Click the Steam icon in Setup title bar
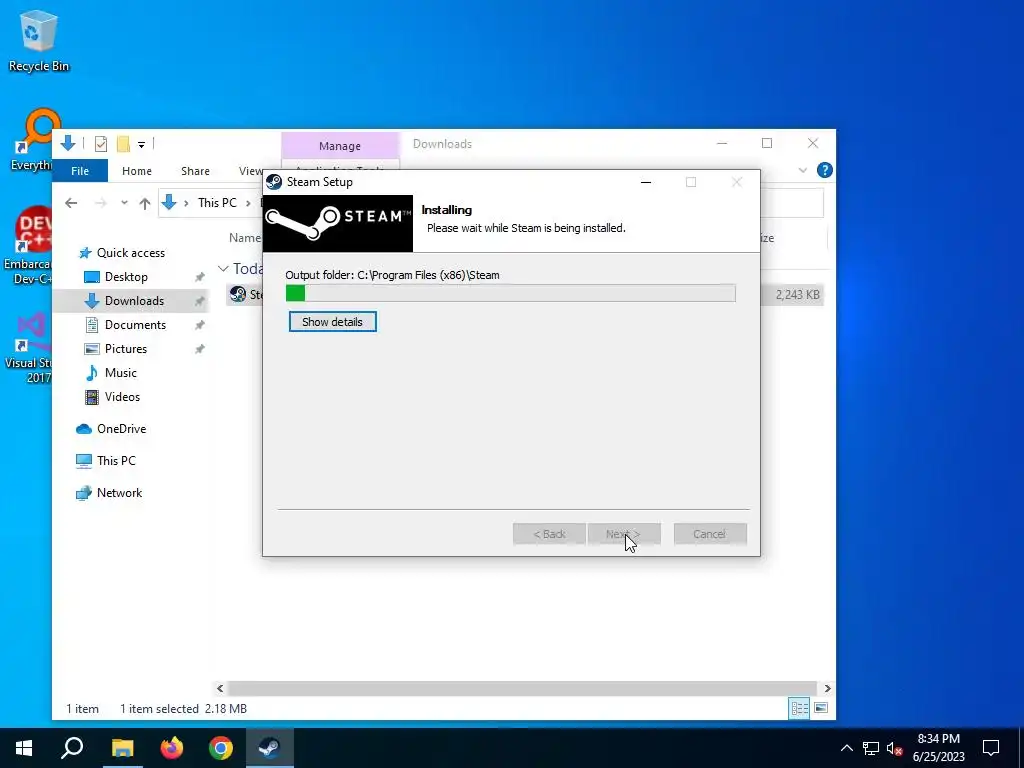1024x768 pixels. pyautogui.click(x=274, y=182)
